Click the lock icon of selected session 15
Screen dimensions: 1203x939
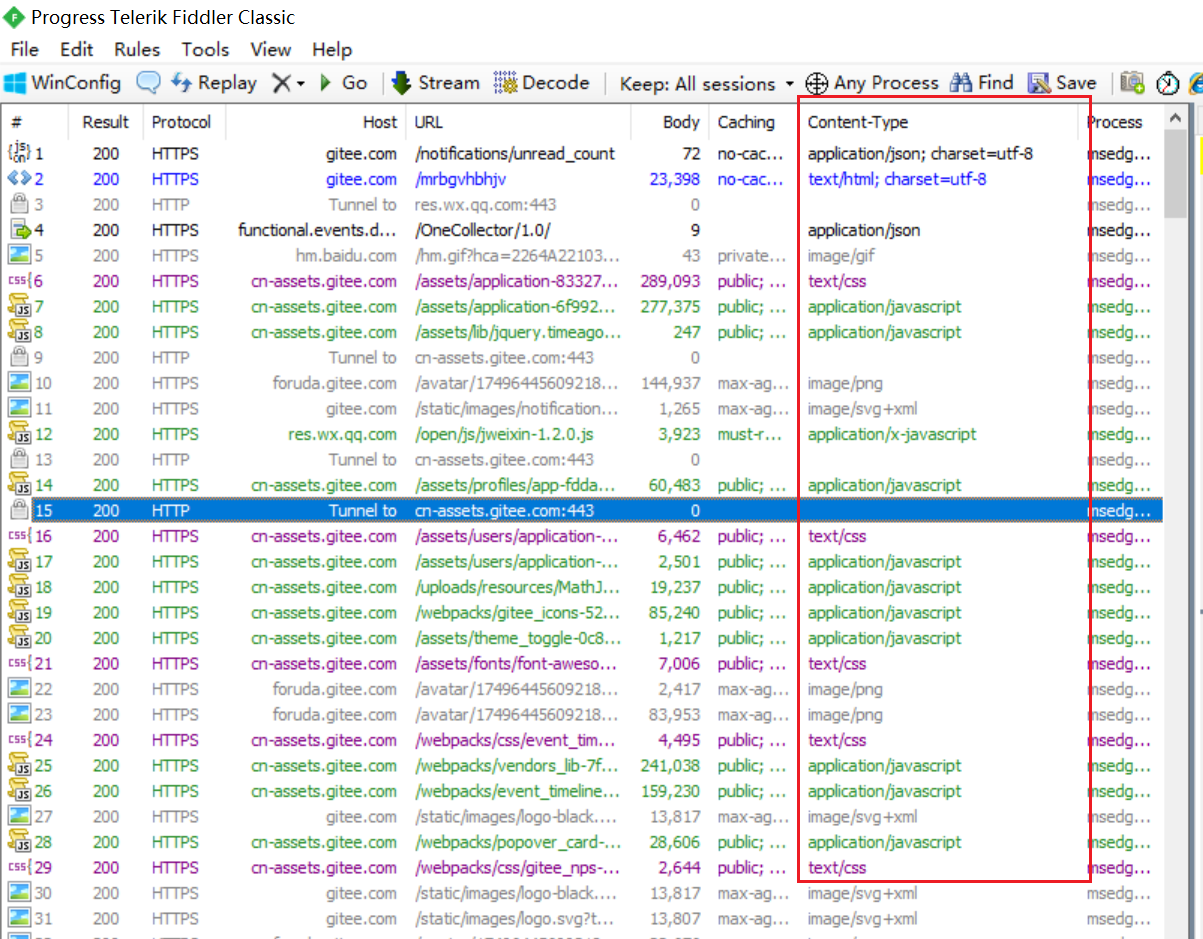click(19, 510)
